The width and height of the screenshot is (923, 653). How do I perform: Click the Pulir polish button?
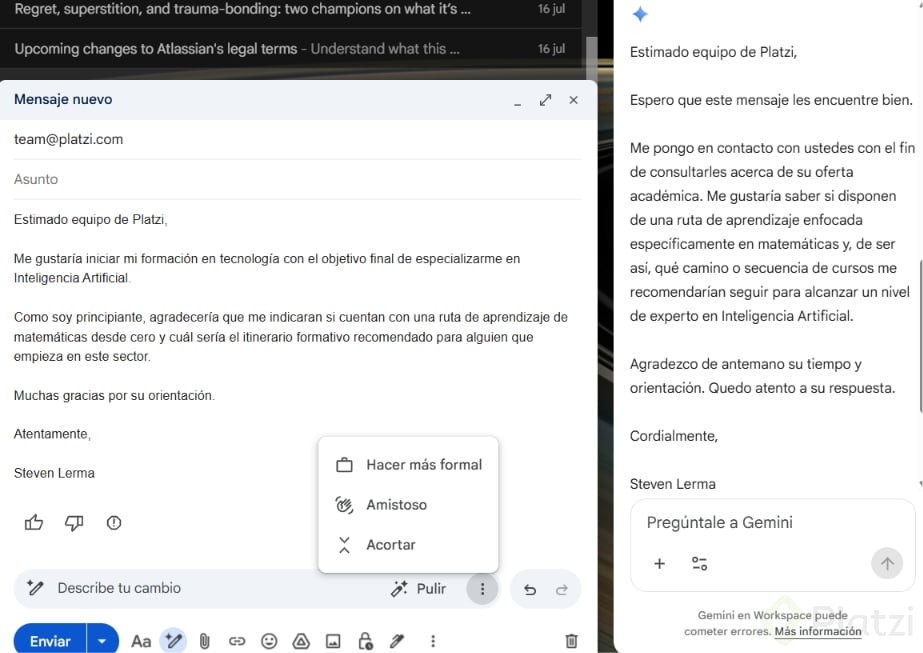(x=419, y=589)
